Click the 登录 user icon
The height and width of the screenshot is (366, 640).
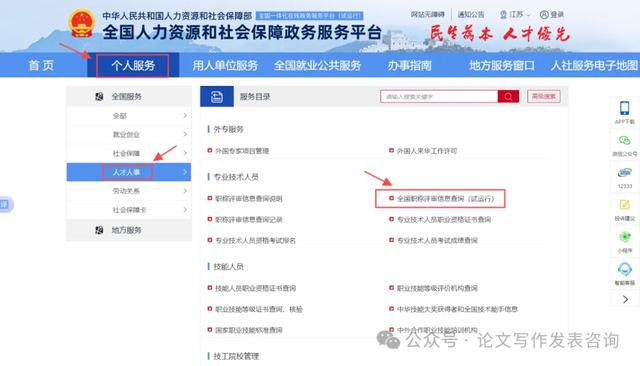coord(544,15)
